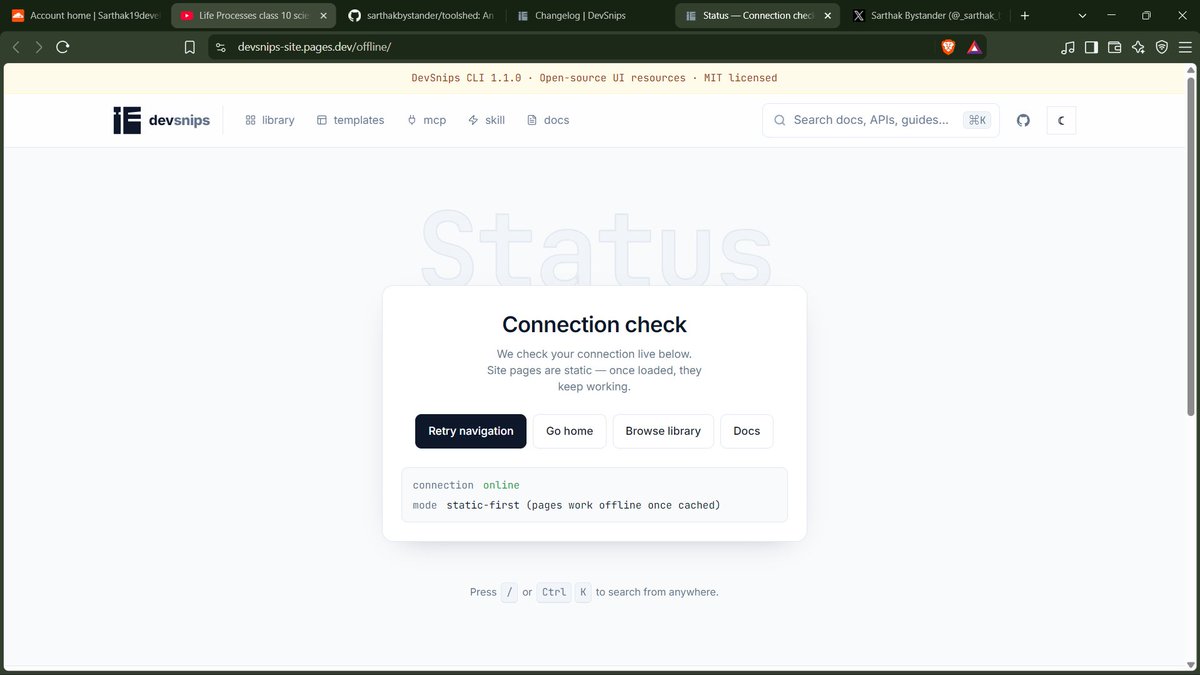Go back with the browser back arrow
This screenshot has height=675, width=1200.
pyautogui.click(x=16, y=47)
